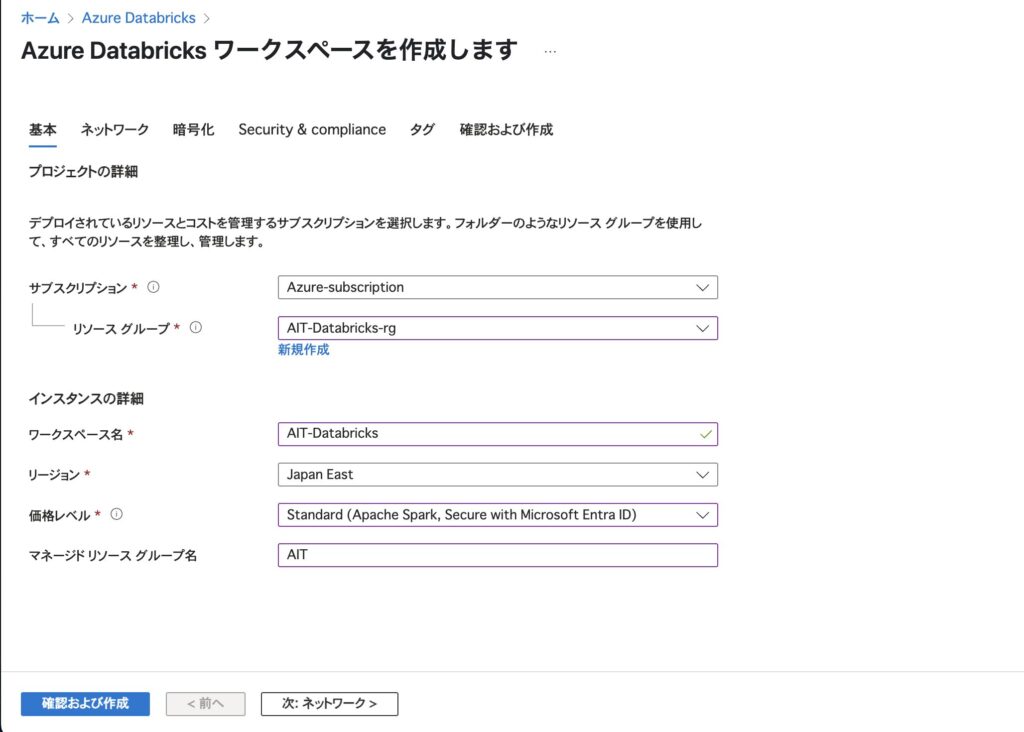Open the Security & compliance tab
The width and height of the screenshot is (1024, 732).
point(312,130)
